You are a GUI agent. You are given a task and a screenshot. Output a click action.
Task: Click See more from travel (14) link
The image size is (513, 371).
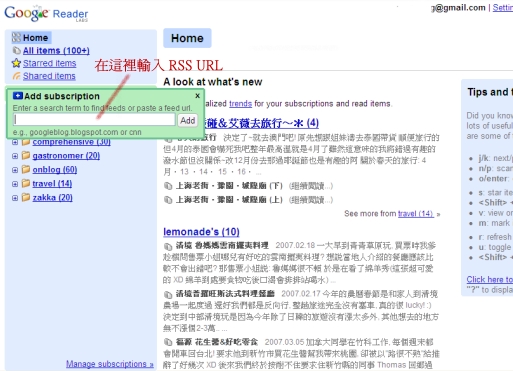[415, 214]
